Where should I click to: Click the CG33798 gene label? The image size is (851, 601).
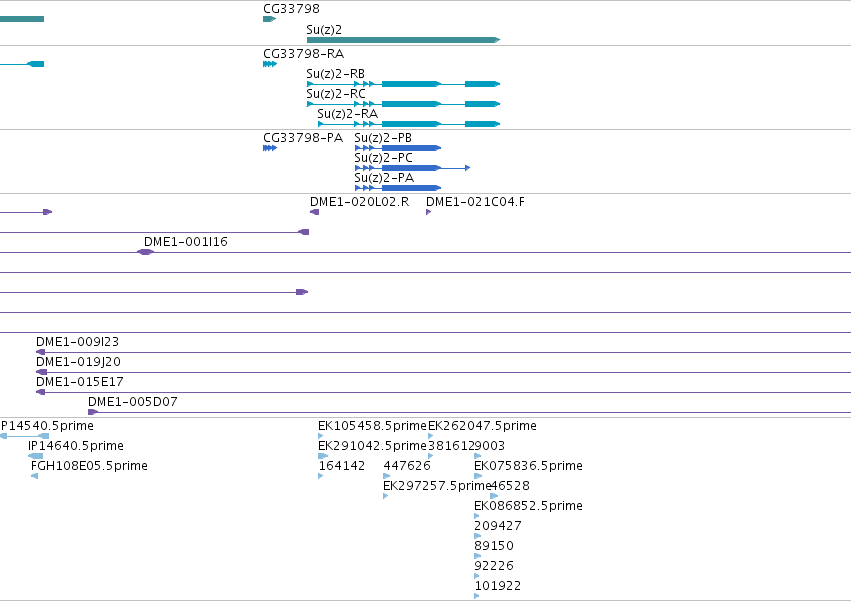291,9
